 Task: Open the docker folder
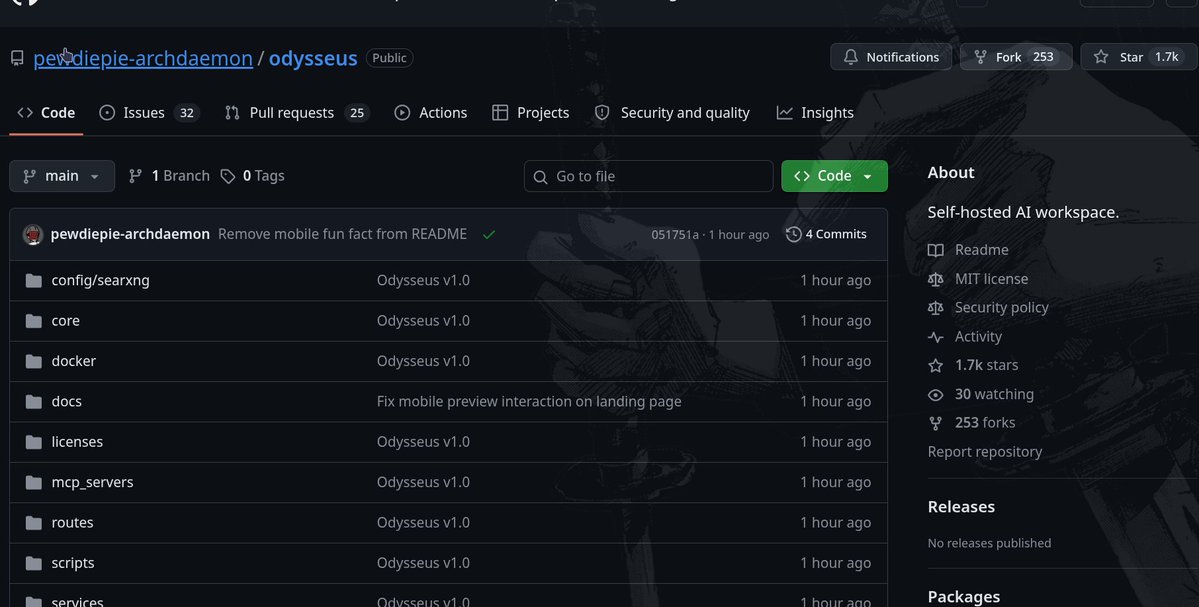click(x=73, y=361)
